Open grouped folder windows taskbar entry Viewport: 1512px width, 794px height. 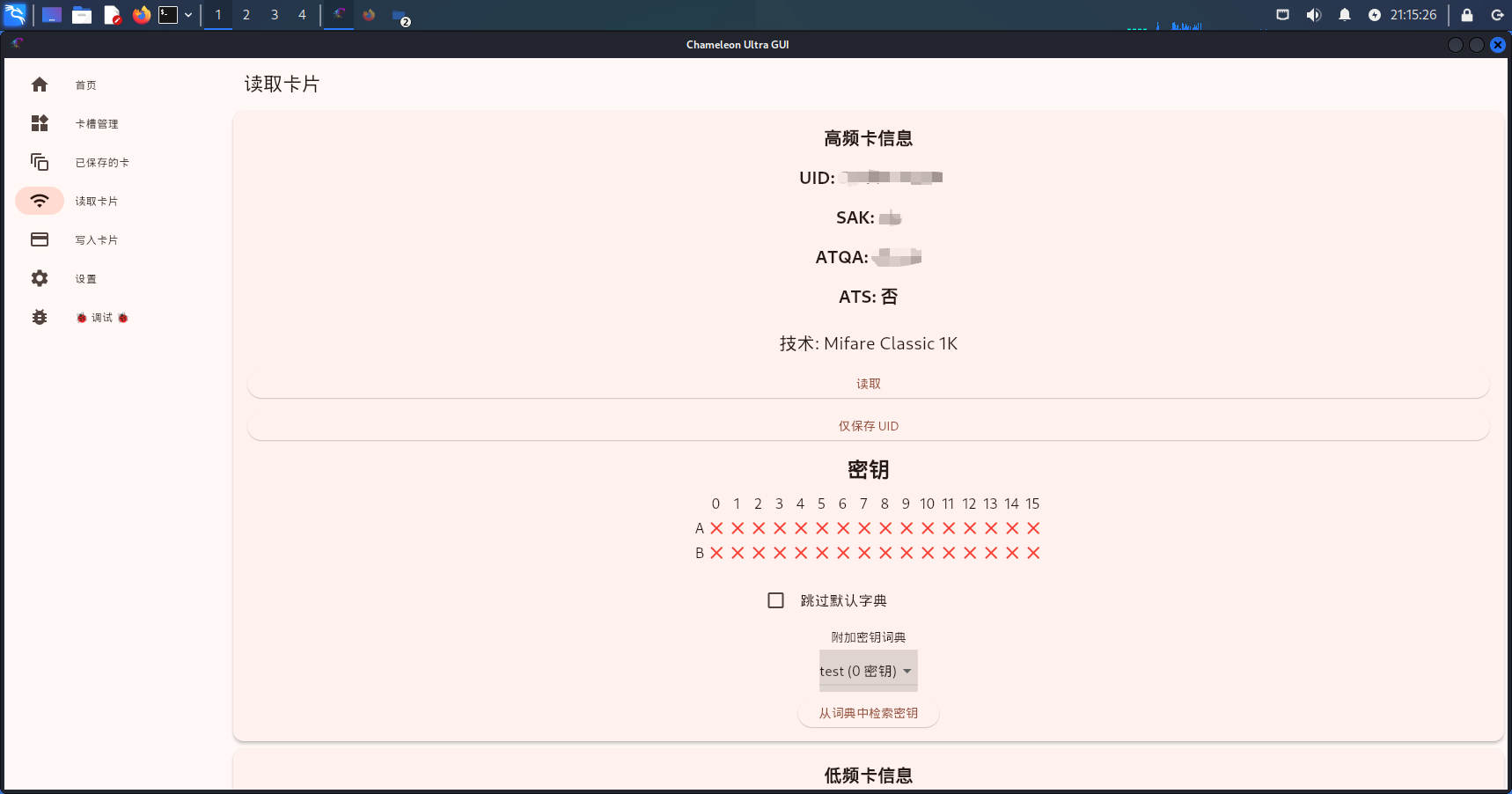tap(400, 16)
